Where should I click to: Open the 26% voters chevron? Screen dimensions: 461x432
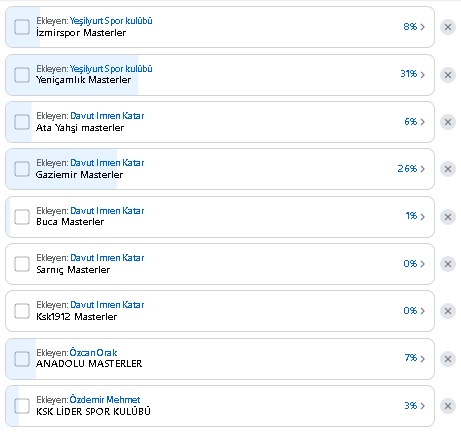(x=411, y=169)
